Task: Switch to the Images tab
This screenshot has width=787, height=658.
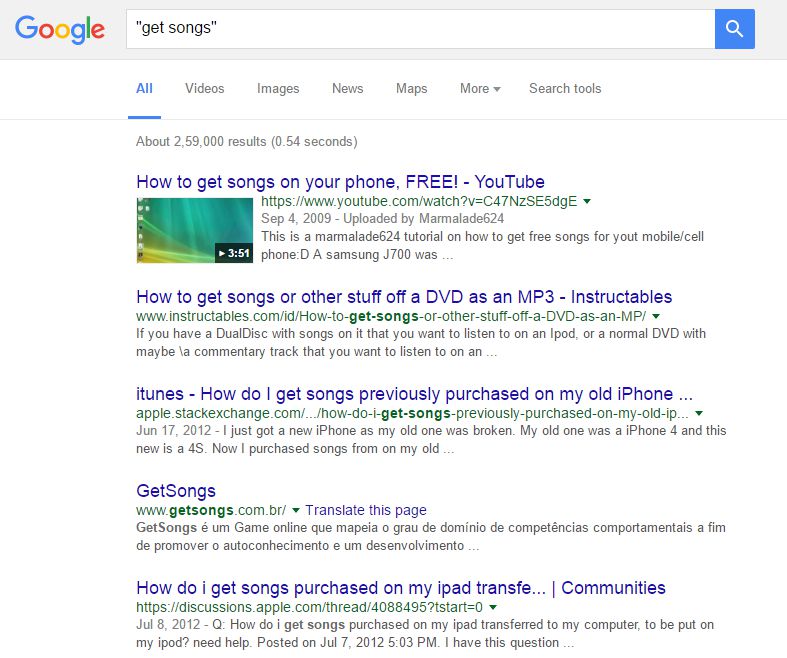Action: click(278, 89)
